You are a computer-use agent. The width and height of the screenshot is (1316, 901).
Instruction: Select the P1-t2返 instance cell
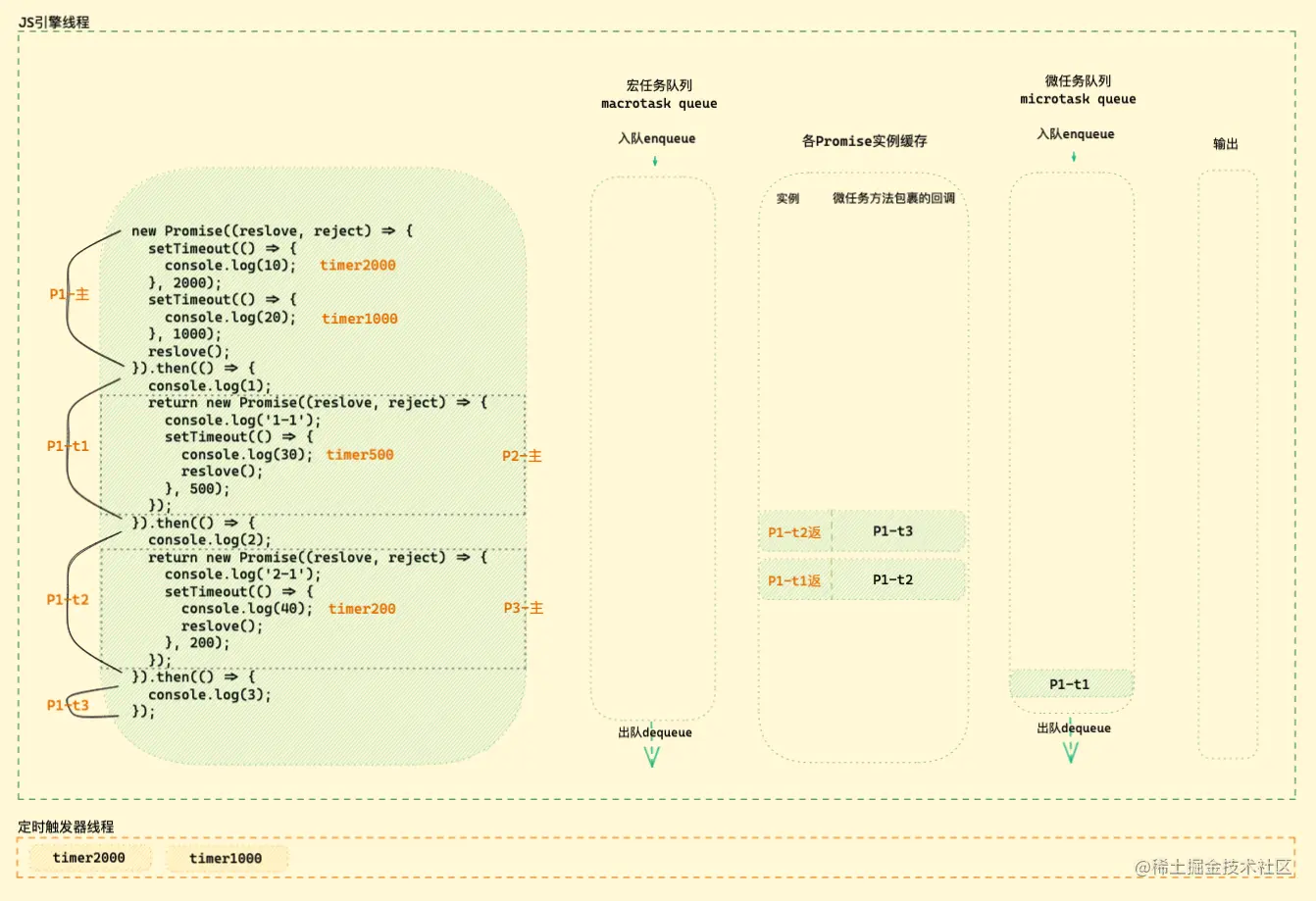[x=795, y=531]
